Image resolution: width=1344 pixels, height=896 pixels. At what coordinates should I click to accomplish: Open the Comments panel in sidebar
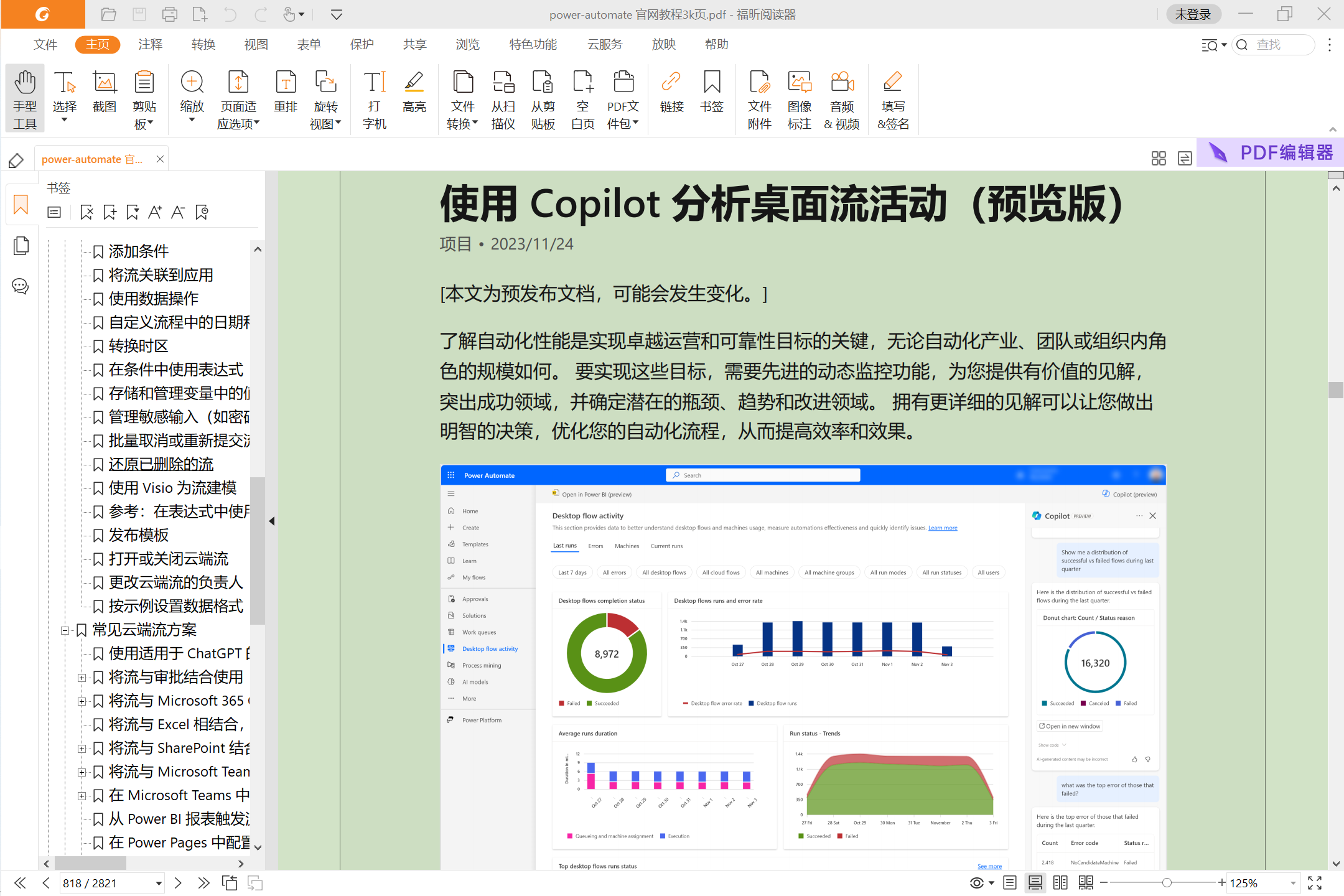(x=21, y=286)
